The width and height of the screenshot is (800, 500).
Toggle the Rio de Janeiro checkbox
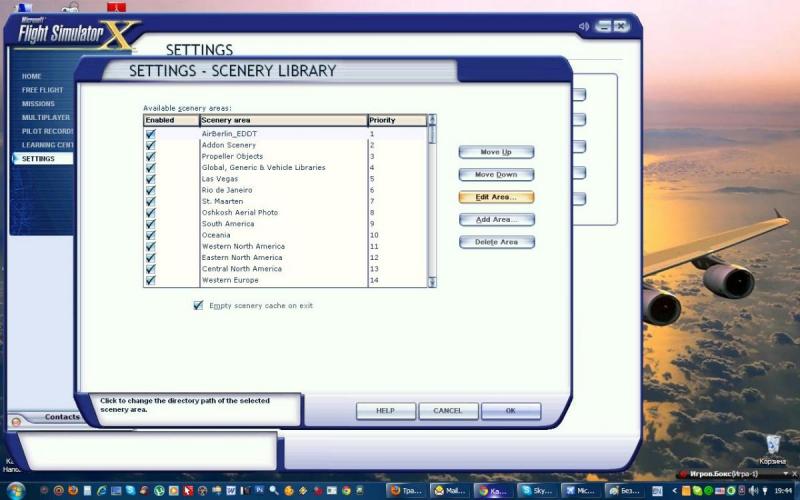click(151, 190)
